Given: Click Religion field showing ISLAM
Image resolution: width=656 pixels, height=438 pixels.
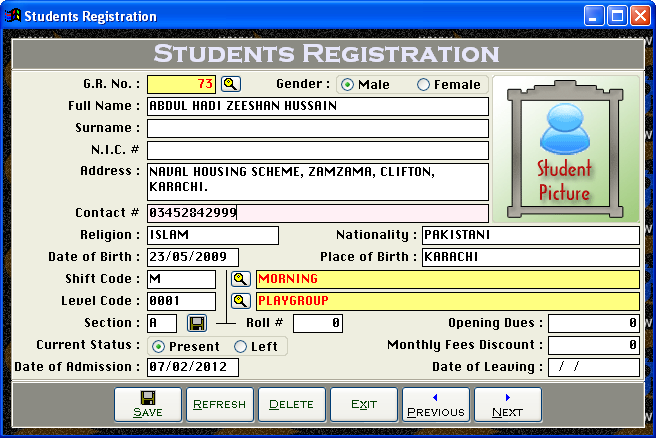Looking at the screenshot, I should click(213, 236).
